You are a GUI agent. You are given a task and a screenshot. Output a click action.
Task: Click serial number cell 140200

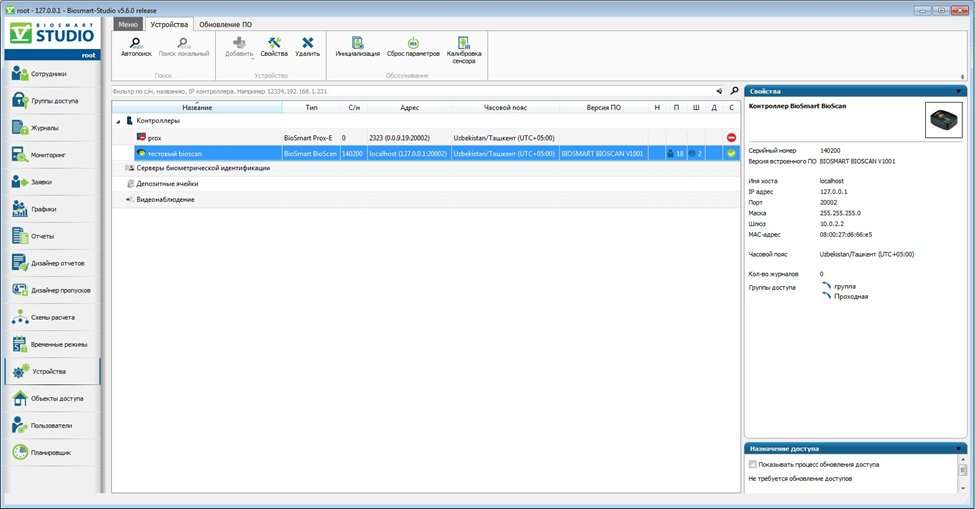click(353, 154)
